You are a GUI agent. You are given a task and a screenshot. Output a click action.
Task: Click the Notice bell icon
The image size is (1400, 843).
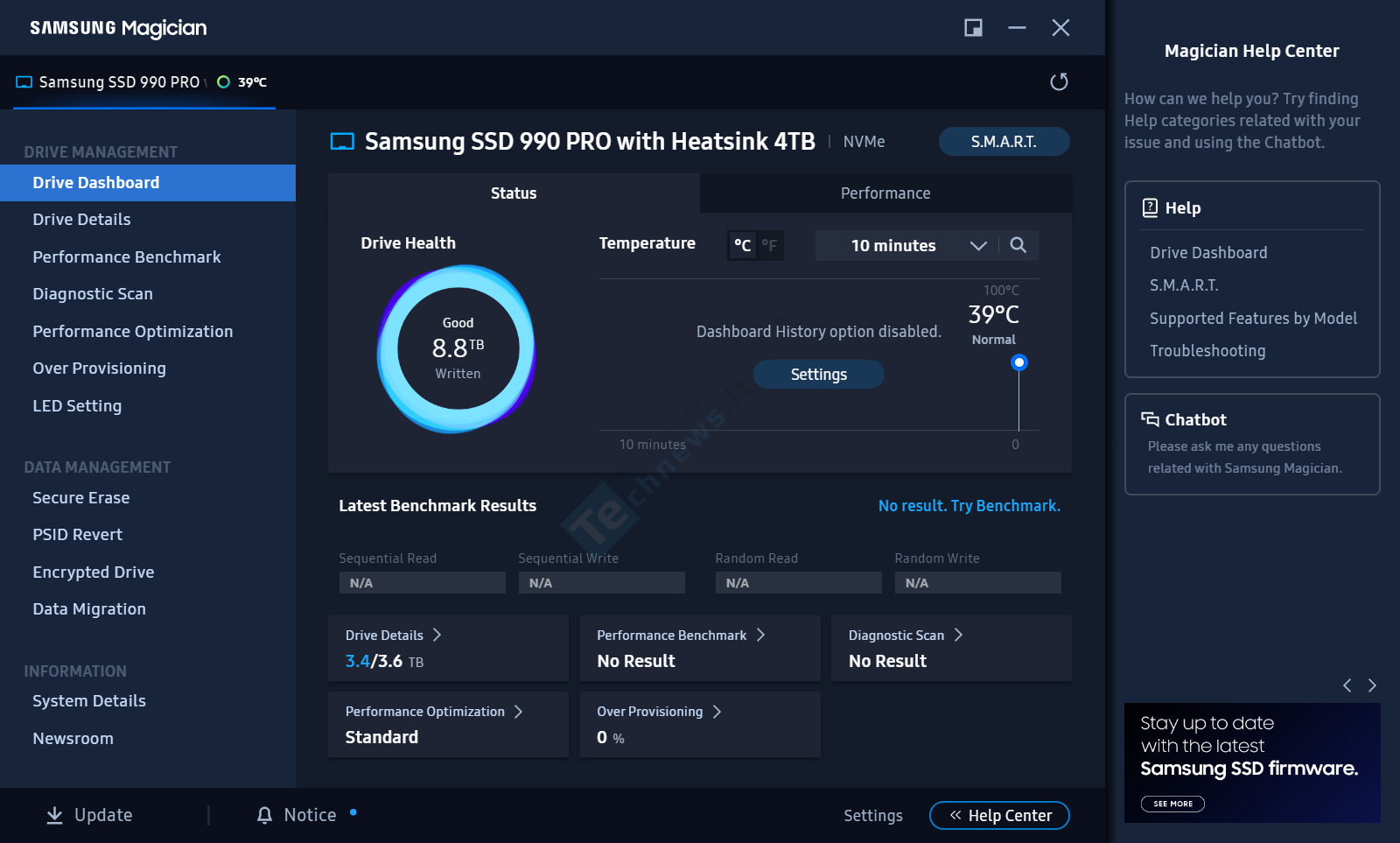(x=264, y=815)
